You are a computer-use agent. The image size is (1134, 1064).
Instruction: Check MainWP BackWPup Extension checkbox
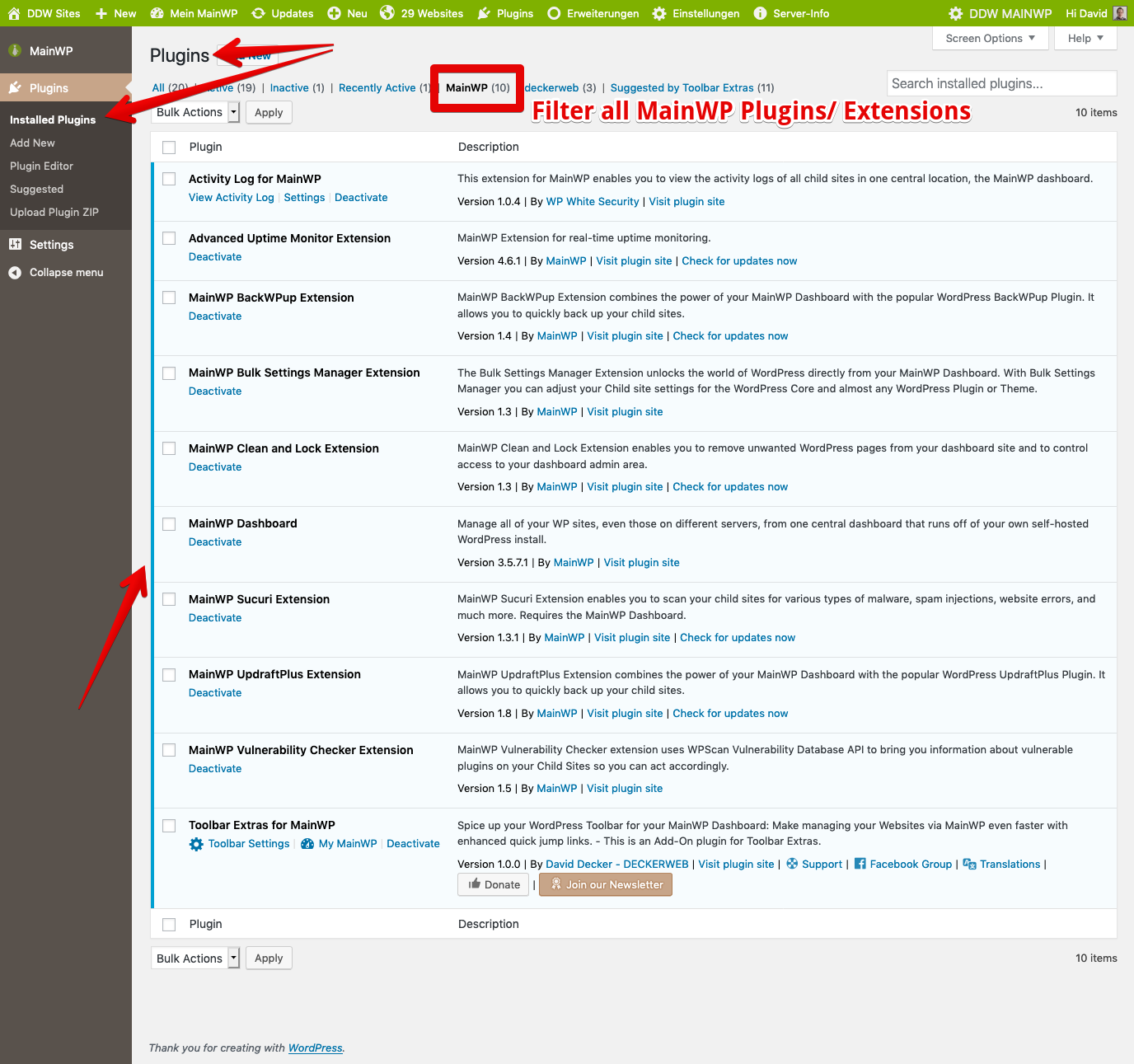169,298
